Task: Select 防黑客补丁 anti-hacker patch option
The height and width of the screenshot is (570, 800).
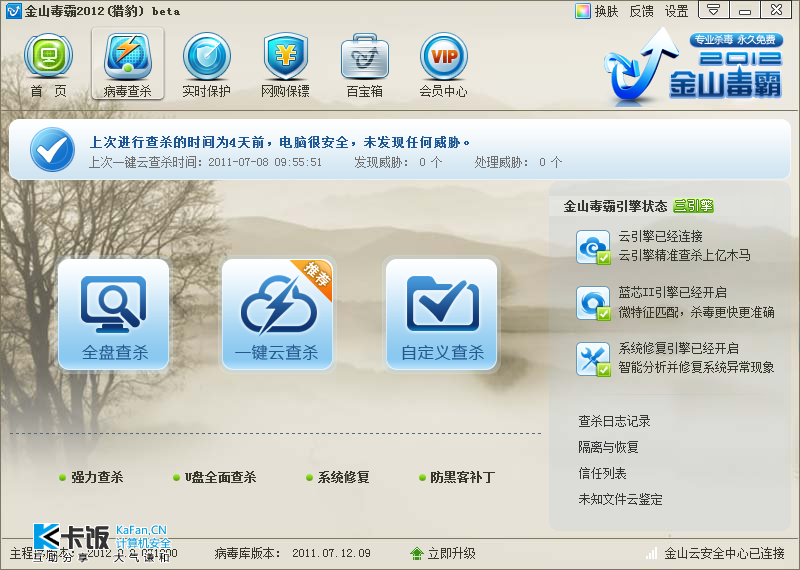Action: (x=462, y=477)
